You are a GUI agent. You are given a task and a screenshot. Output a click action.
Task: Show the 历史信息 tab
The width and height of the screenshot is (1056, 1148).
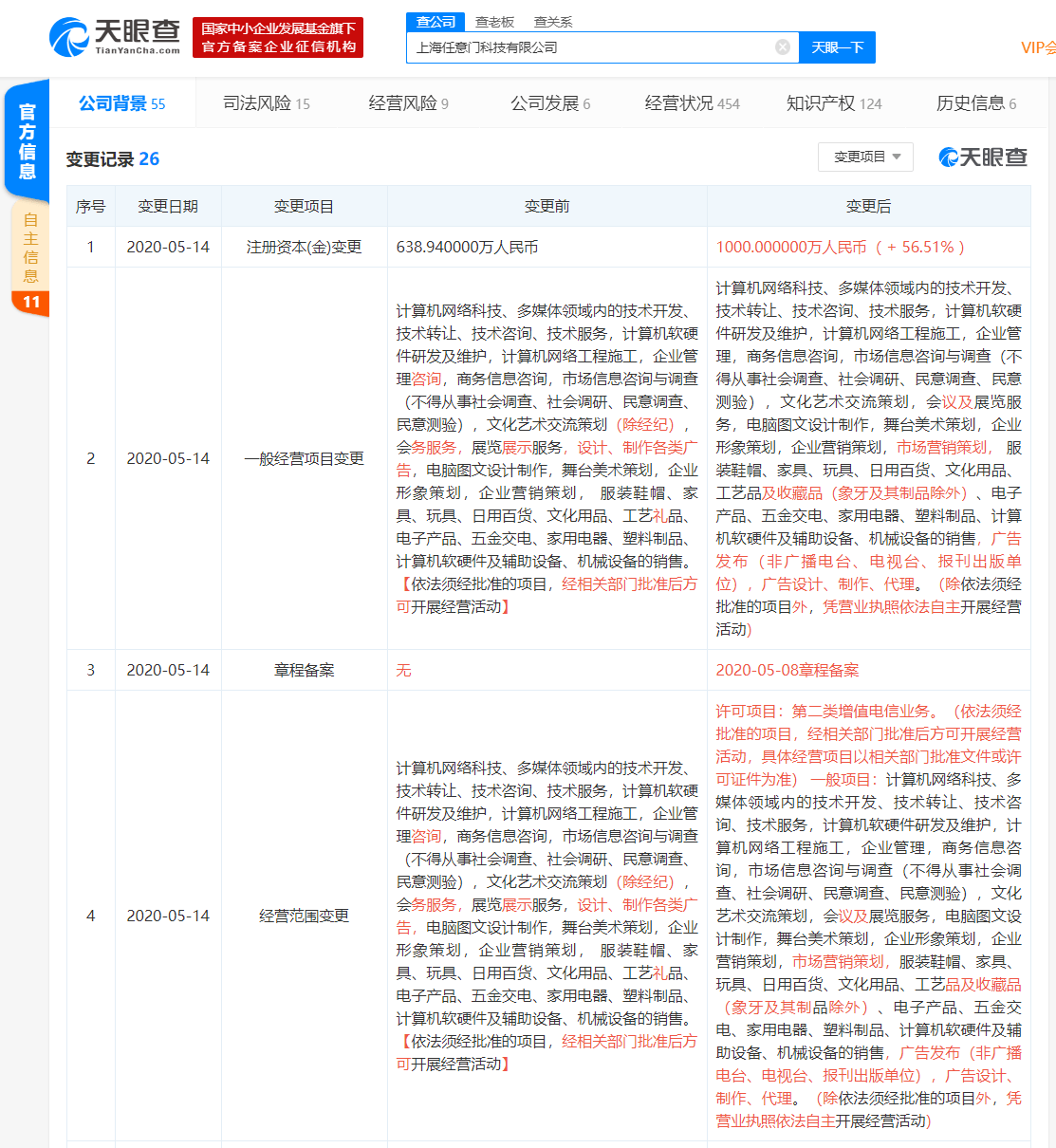[975, 103]
